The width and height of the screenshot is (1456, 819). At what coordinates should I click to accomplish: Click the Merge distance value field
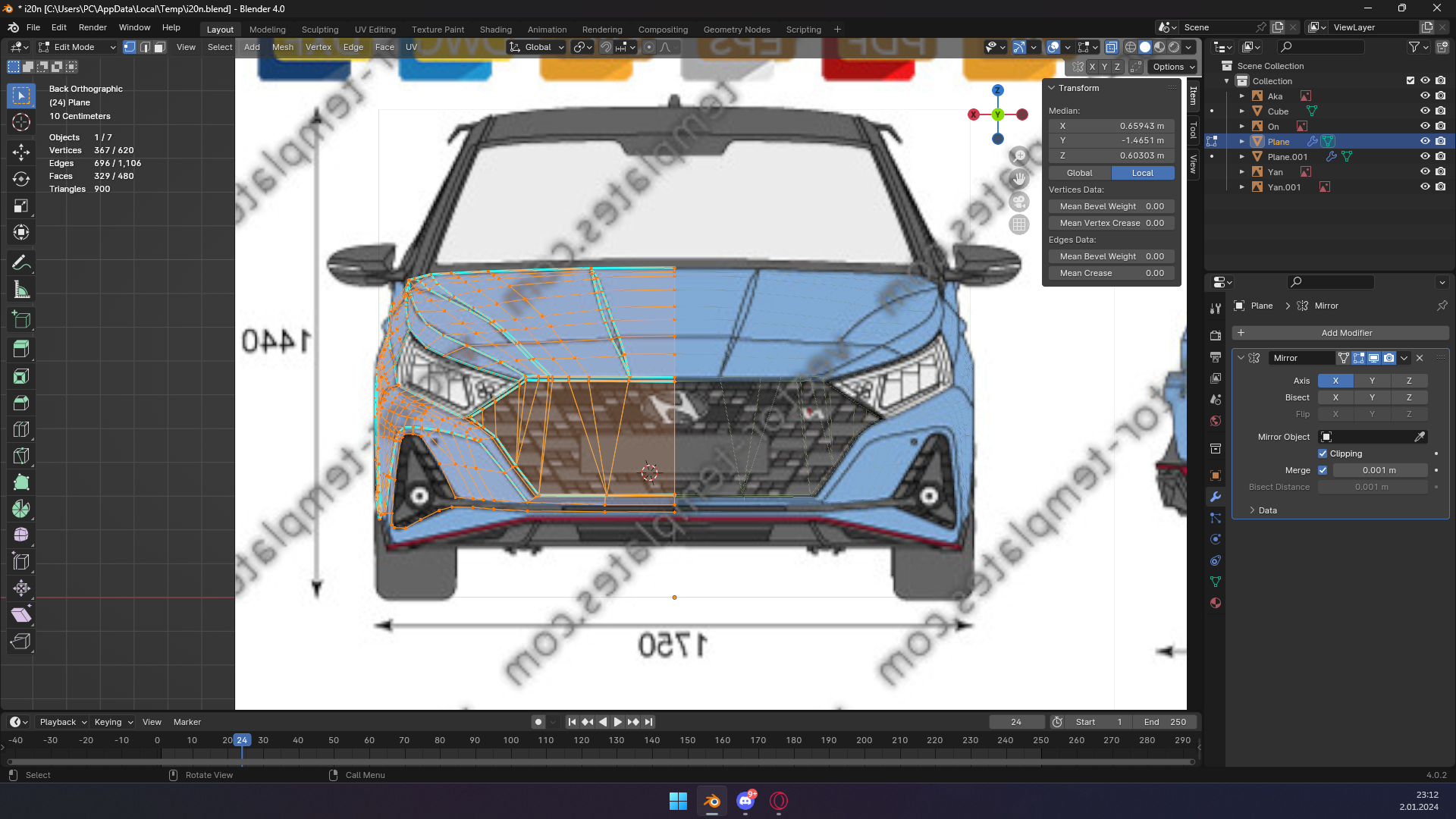pyautogui.click(x=1379, y=470)
